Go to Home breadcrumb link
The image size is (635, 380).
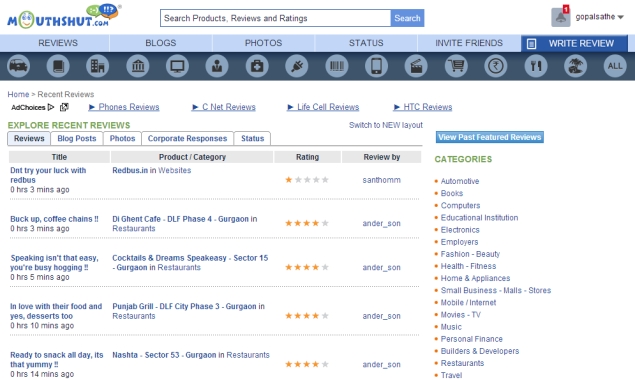pyautogui.click(x=18, y=94)
